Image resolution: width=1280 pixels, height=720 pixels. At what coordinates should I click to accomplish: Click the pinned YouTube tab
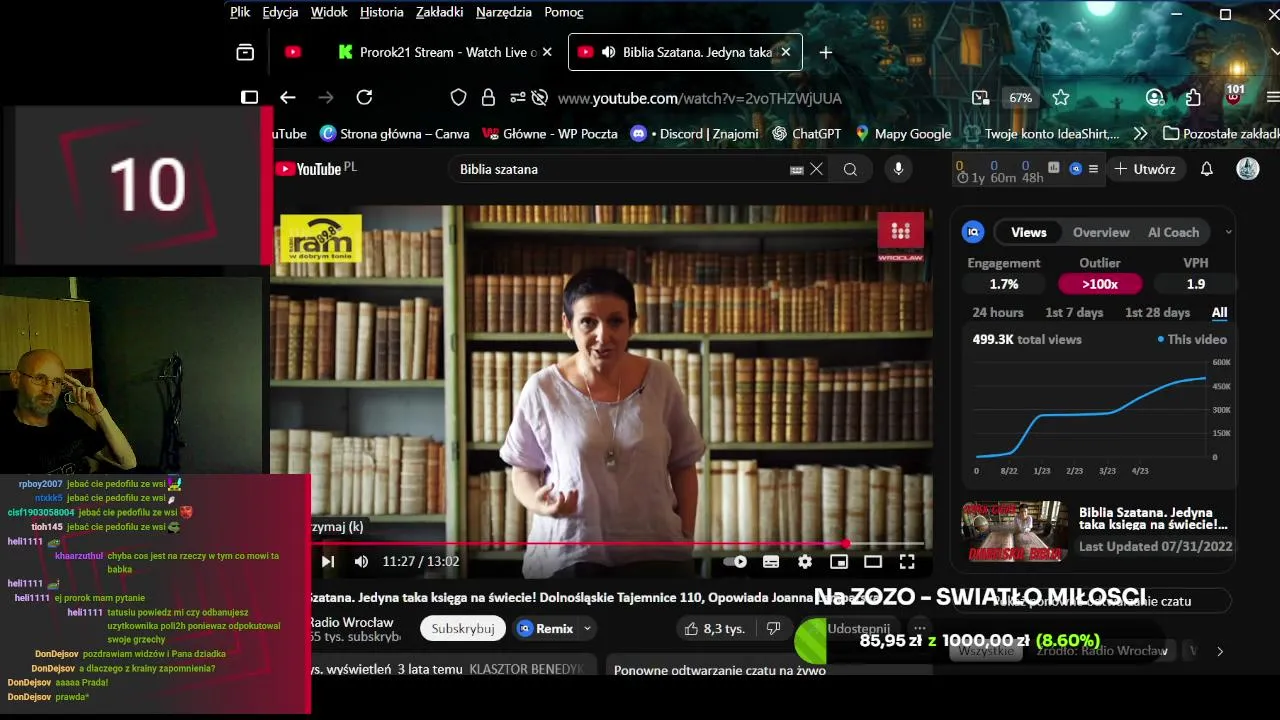pyautogui.click(x=293, y=52)
